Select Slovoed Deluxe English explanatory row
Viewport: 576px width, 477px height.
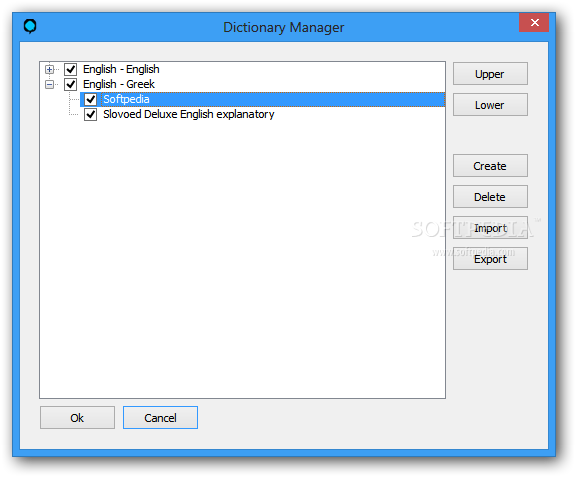[188, 114]
